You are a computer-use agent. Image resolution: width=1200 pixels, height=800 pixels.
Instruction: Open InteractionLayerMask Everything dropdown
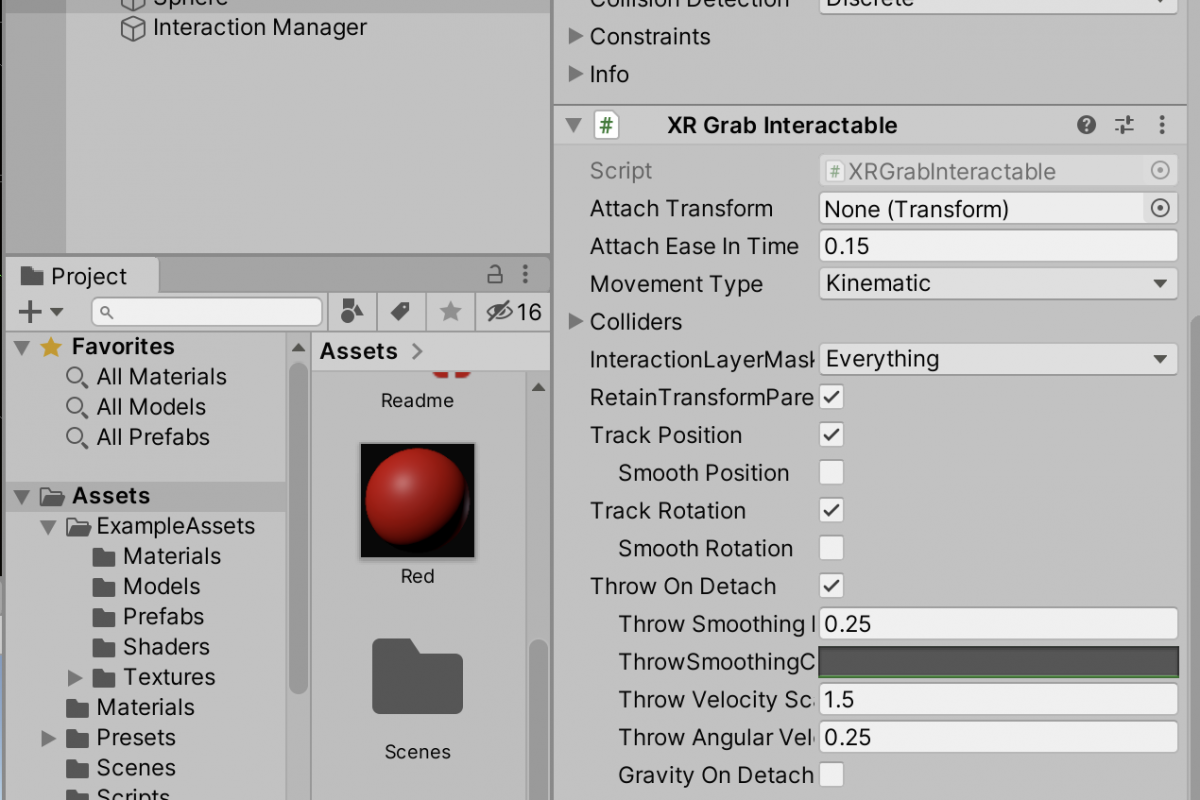[998, 359]
